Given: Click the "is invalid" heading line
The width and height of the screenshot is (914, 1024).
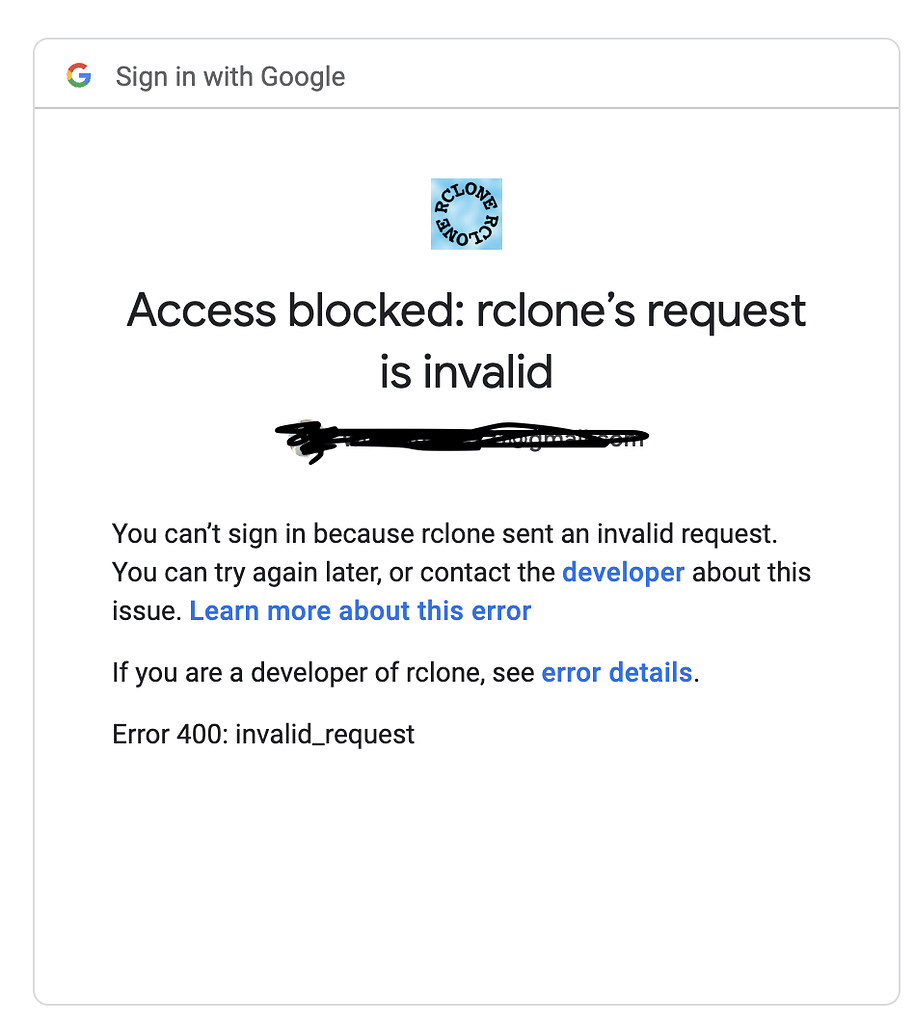Looking at the screenshot, I should click(466, 372).
